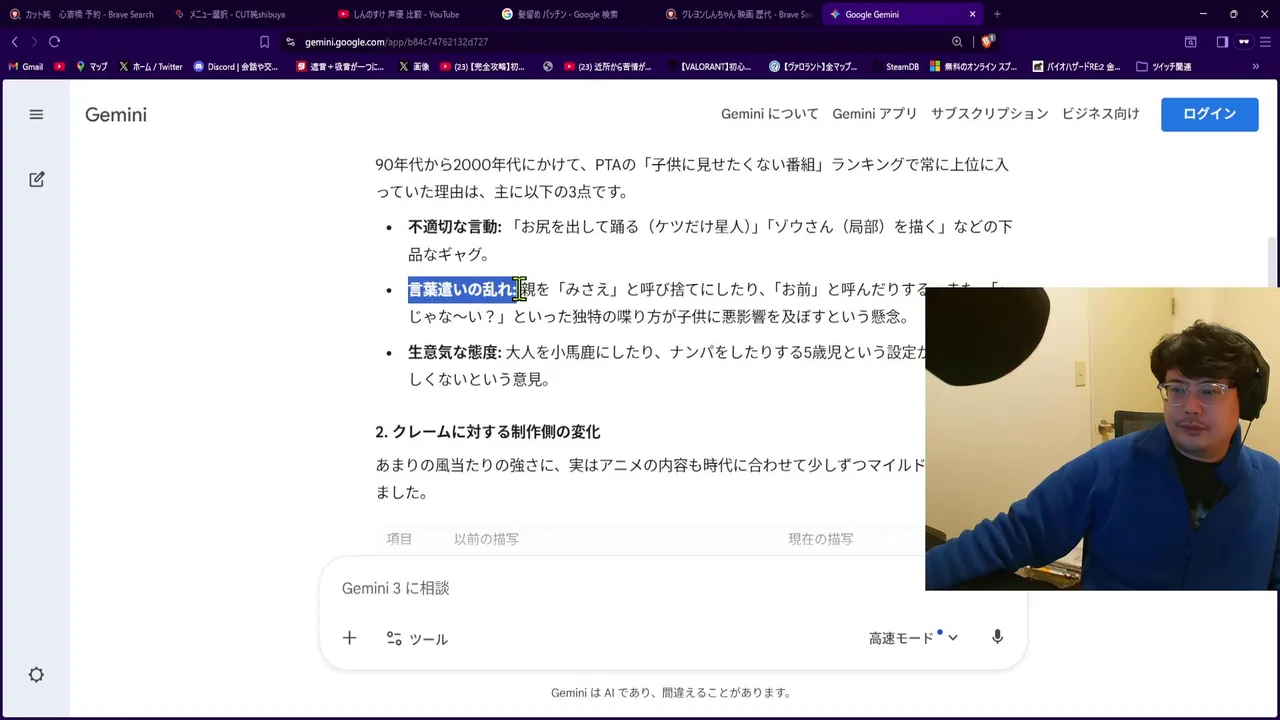
Task: Click the zoom magnifier icon in address bar
Action: tap(957, 42)
